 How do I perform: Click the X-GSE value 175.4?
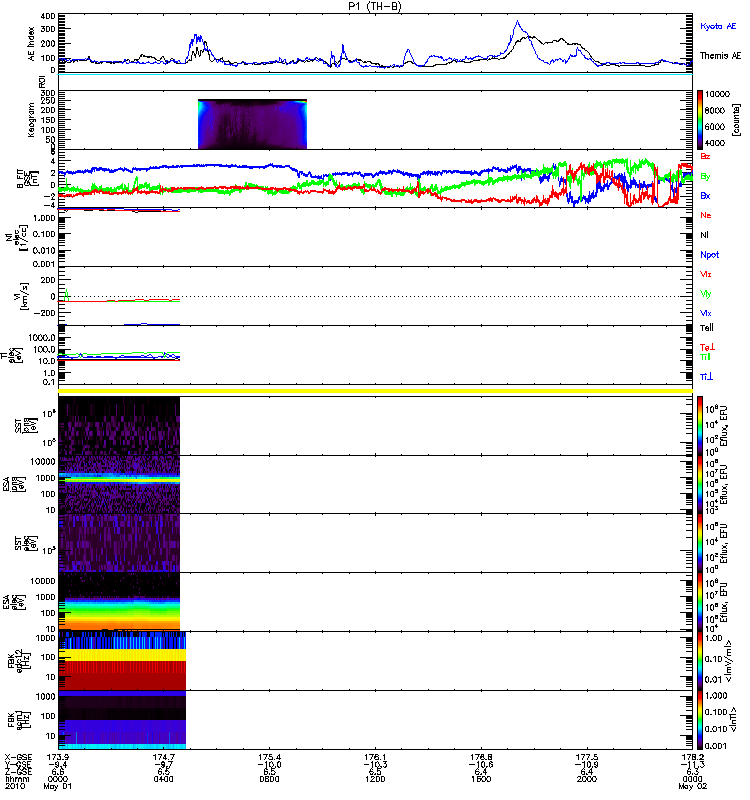tap(269, 757)
